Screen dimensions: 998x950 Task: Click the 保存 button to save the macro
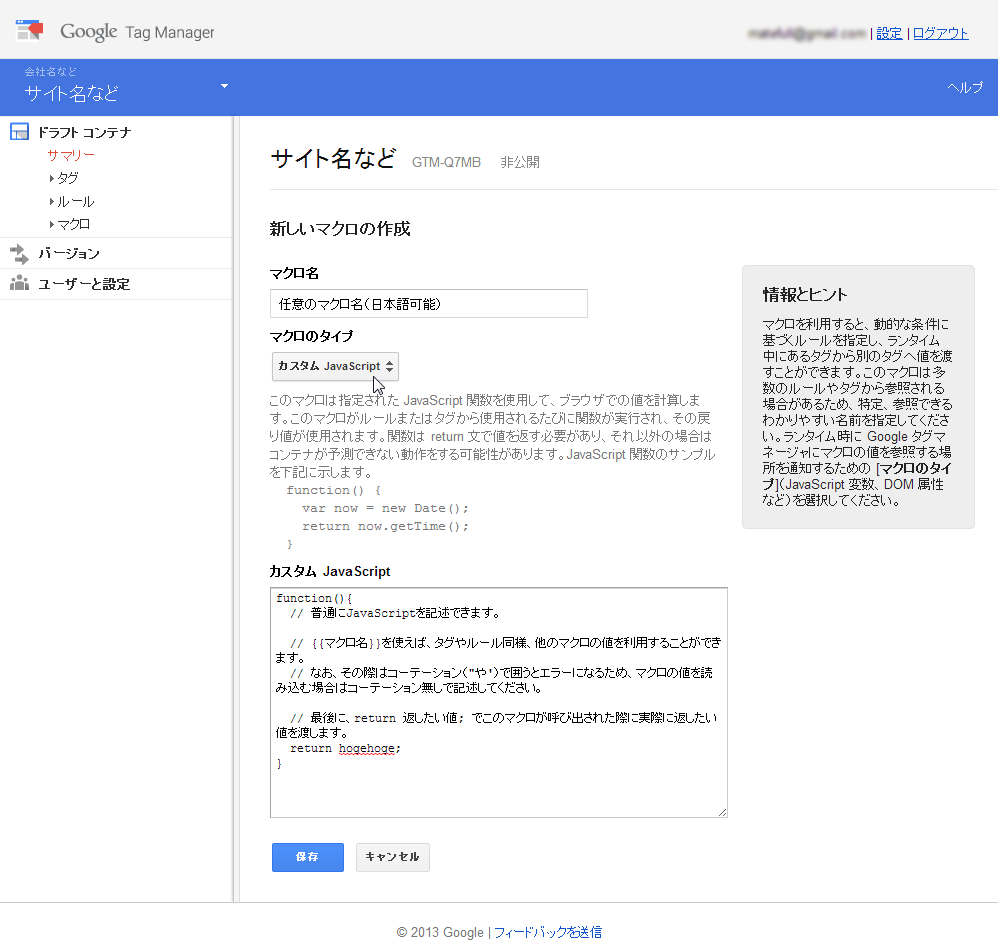pos(307,857)
